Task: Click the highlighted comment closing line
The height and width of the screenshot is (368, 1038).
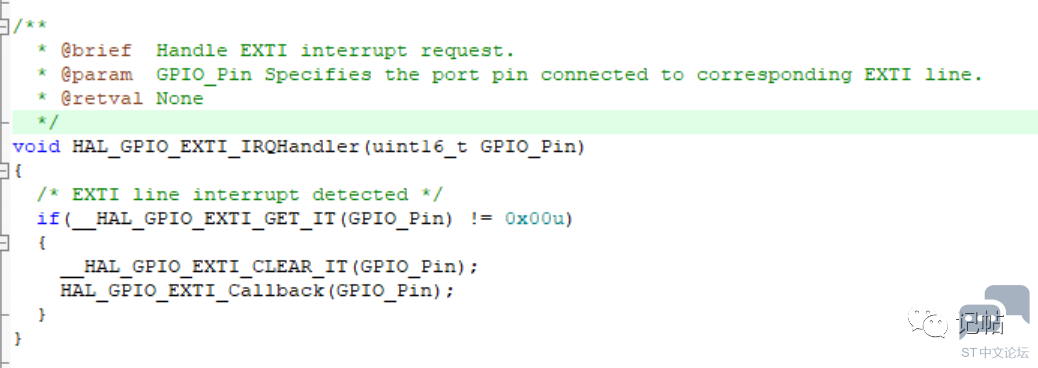Action: click(x=525, y=122)
